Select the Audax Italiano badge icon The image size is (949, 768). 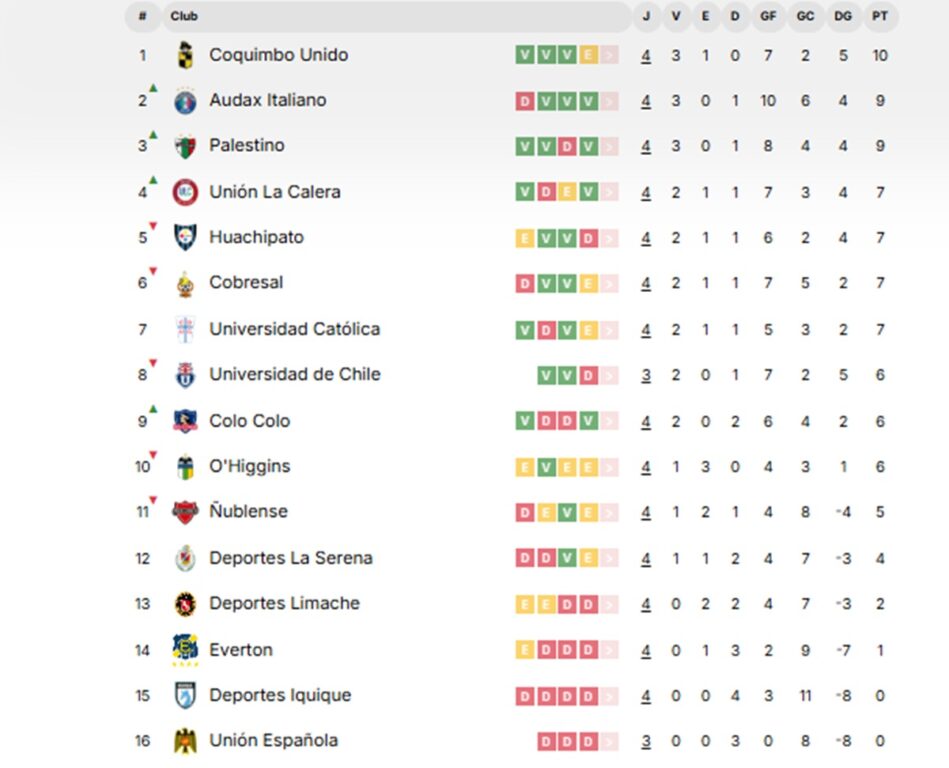185,100
